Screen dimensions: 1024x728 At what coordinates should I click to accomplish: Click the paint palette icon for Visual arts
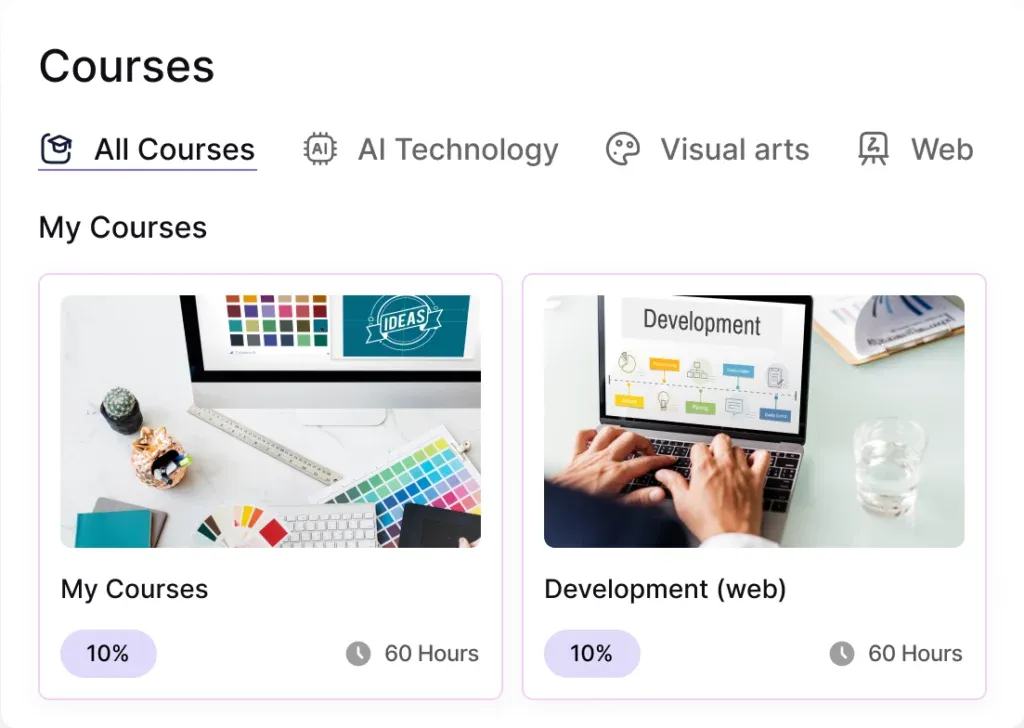coord(622,150)
